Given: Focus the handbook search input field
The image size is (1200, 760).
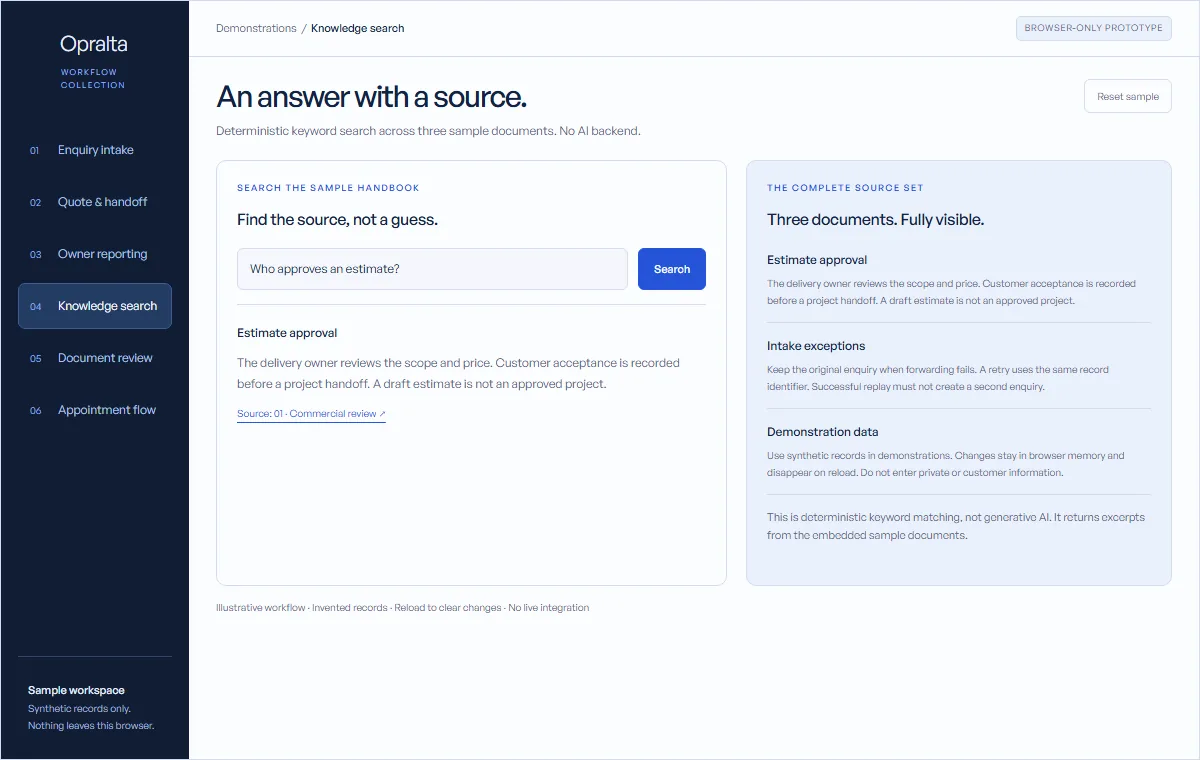Looking at the screenshot, I should tap(432, 269).
